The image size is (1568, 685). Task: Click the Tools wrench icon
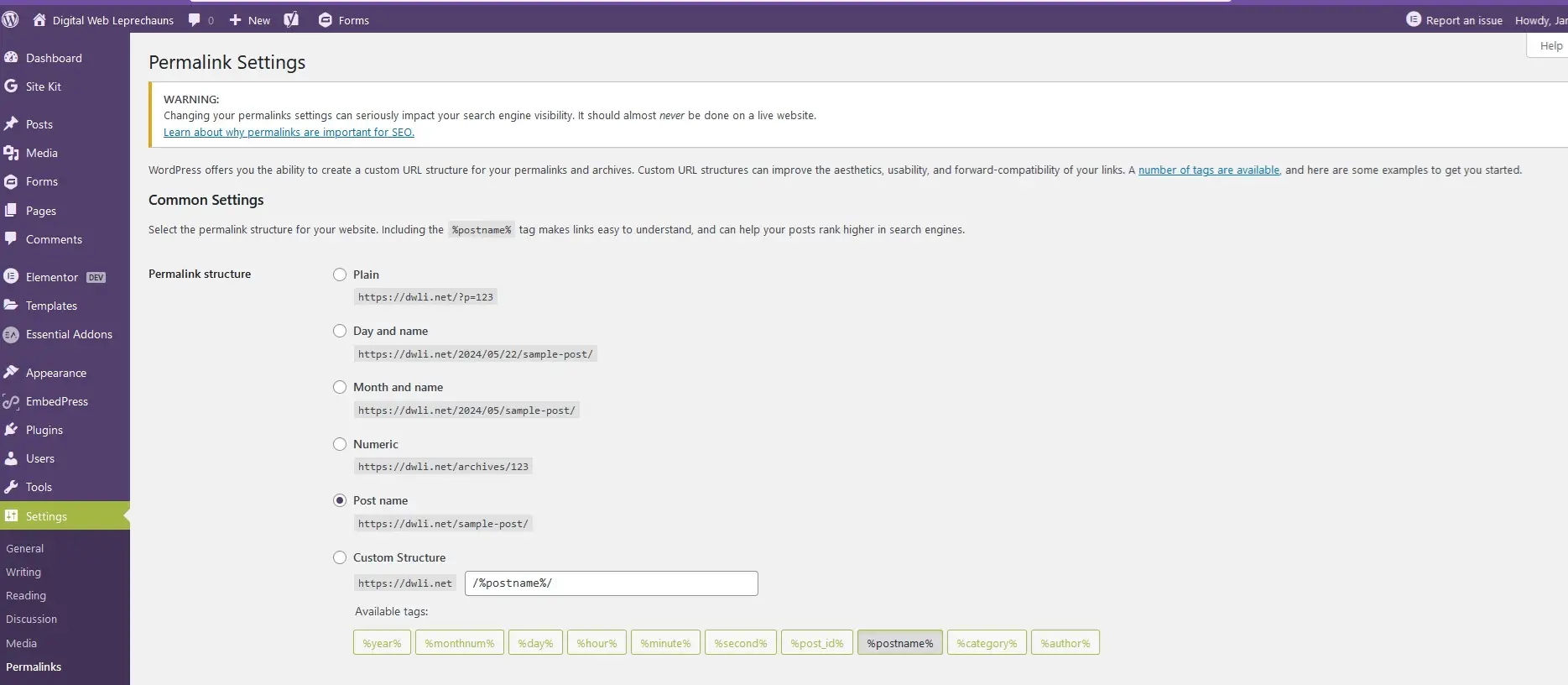[11, 486]
